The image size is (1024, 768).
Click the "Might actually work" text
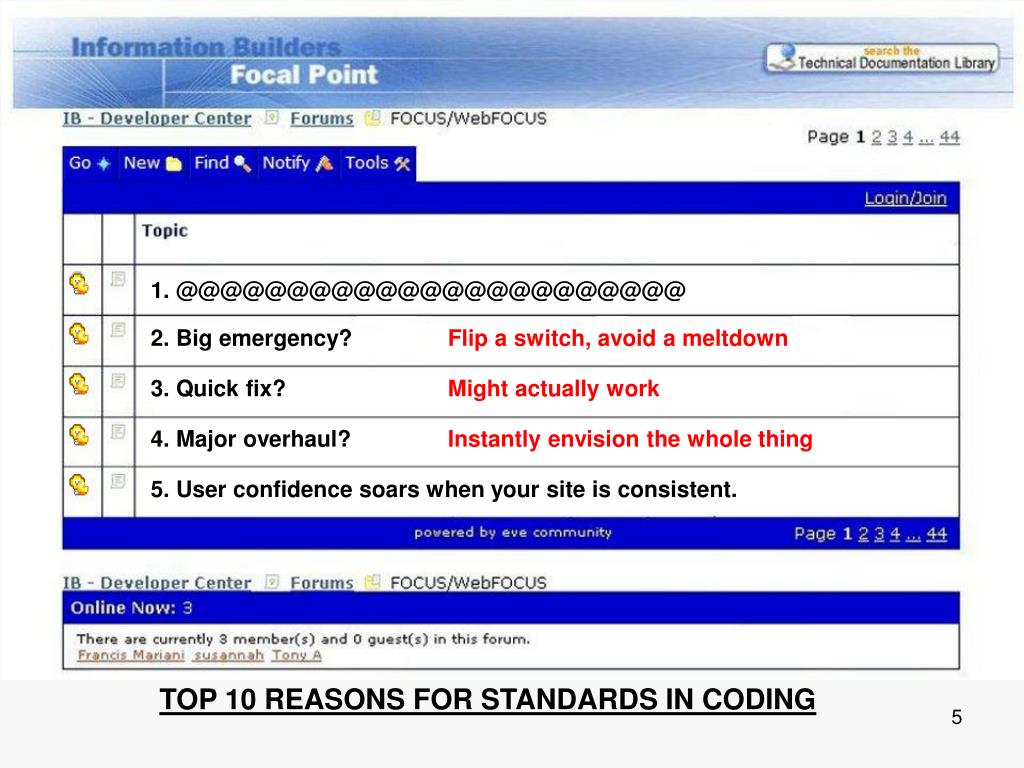(x=553, y=389)
